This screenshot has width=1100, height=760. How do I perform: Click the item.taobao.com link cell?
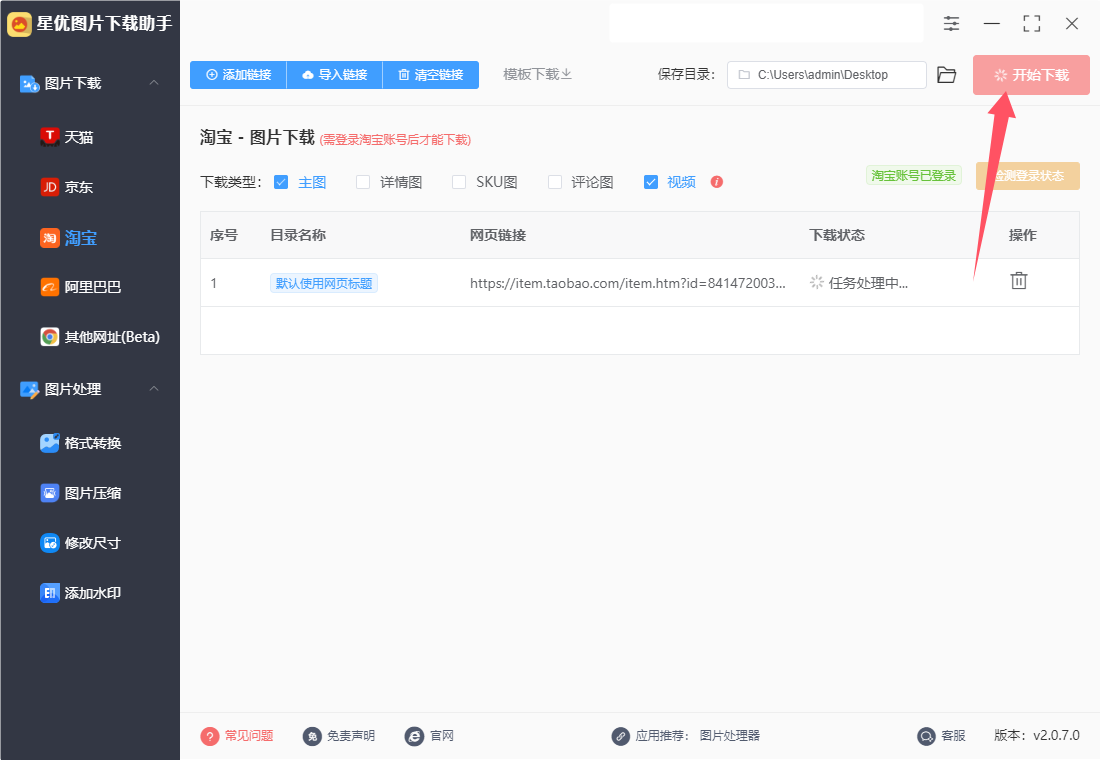pos(628,283)
